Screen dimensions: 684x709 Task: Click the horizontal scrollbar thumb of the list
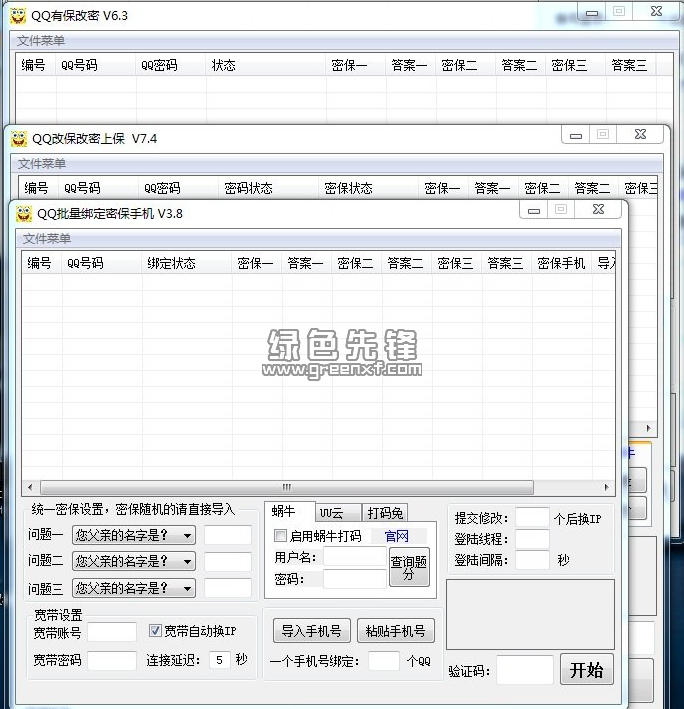[287, 487]
